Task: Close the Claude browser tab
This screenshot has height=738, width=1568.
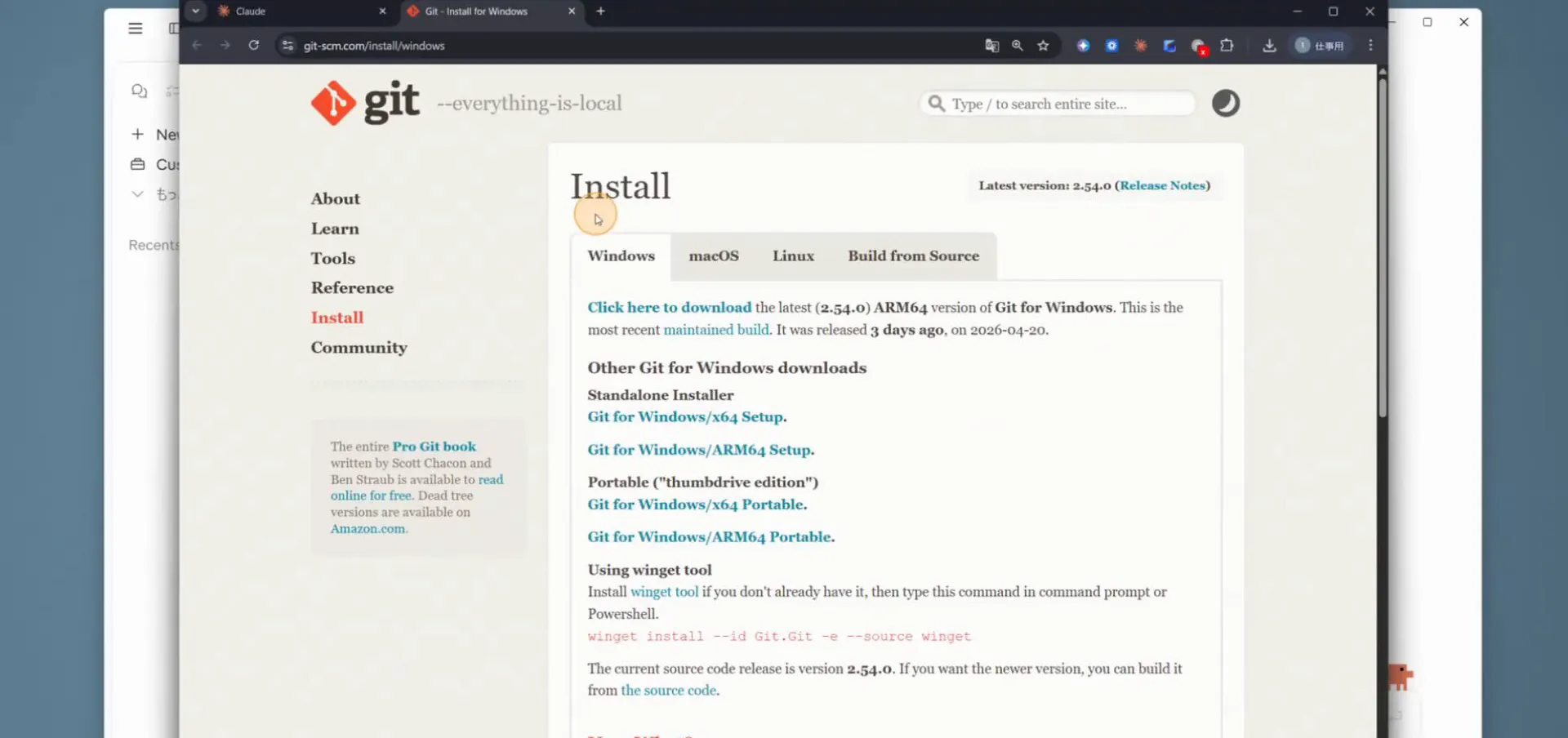Action: tap(382, 11)
